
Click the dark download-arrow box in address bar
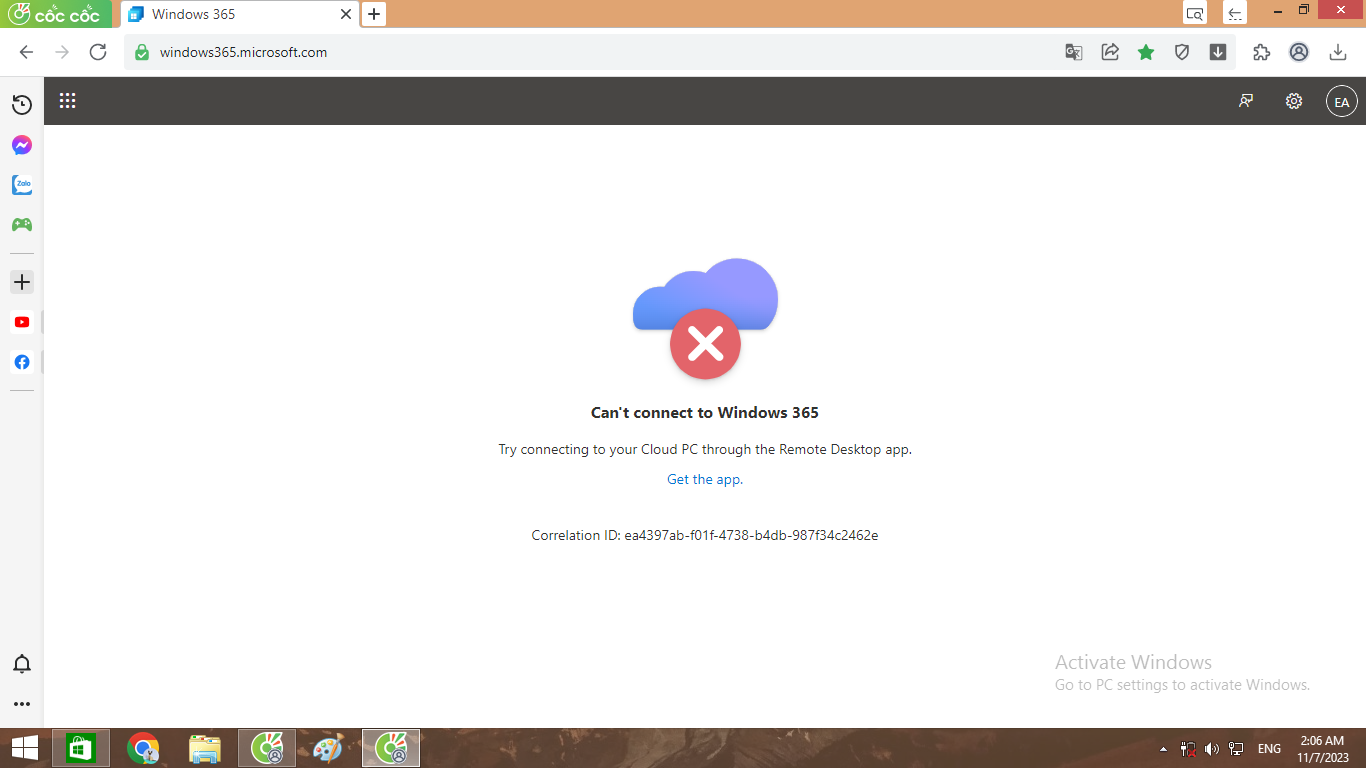pyautogui.click(x=1218, y=52)
